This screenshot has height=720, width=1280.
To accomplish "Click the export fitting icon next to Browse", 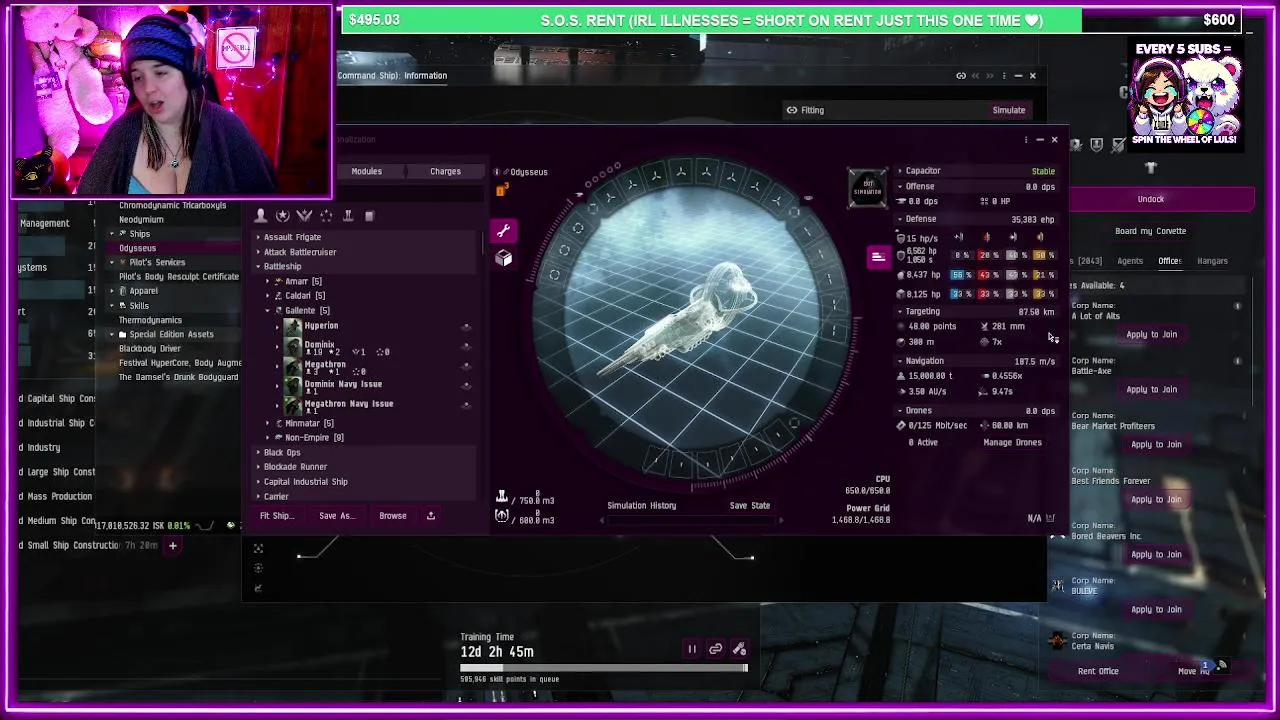I will coord(431,516).
